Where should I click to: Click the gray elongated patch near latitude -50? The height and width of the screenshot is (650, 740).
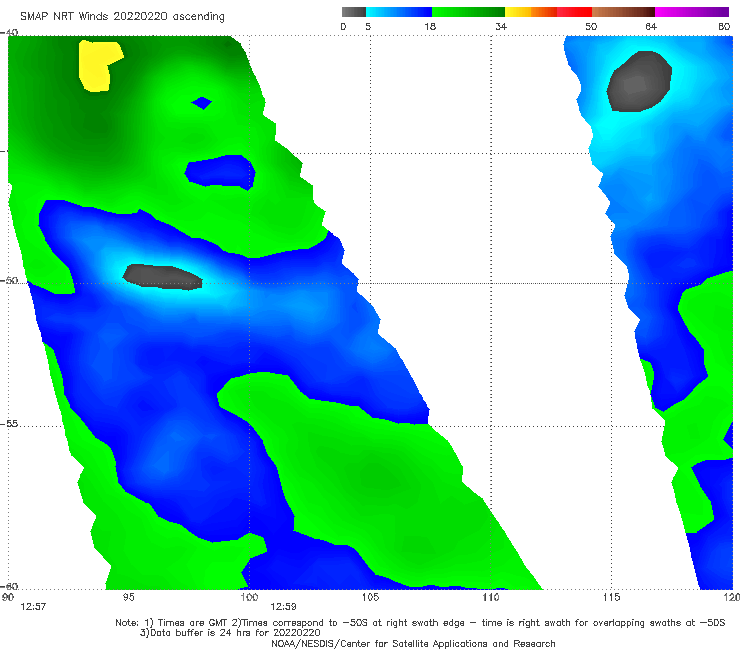click(x=162, y=276)
